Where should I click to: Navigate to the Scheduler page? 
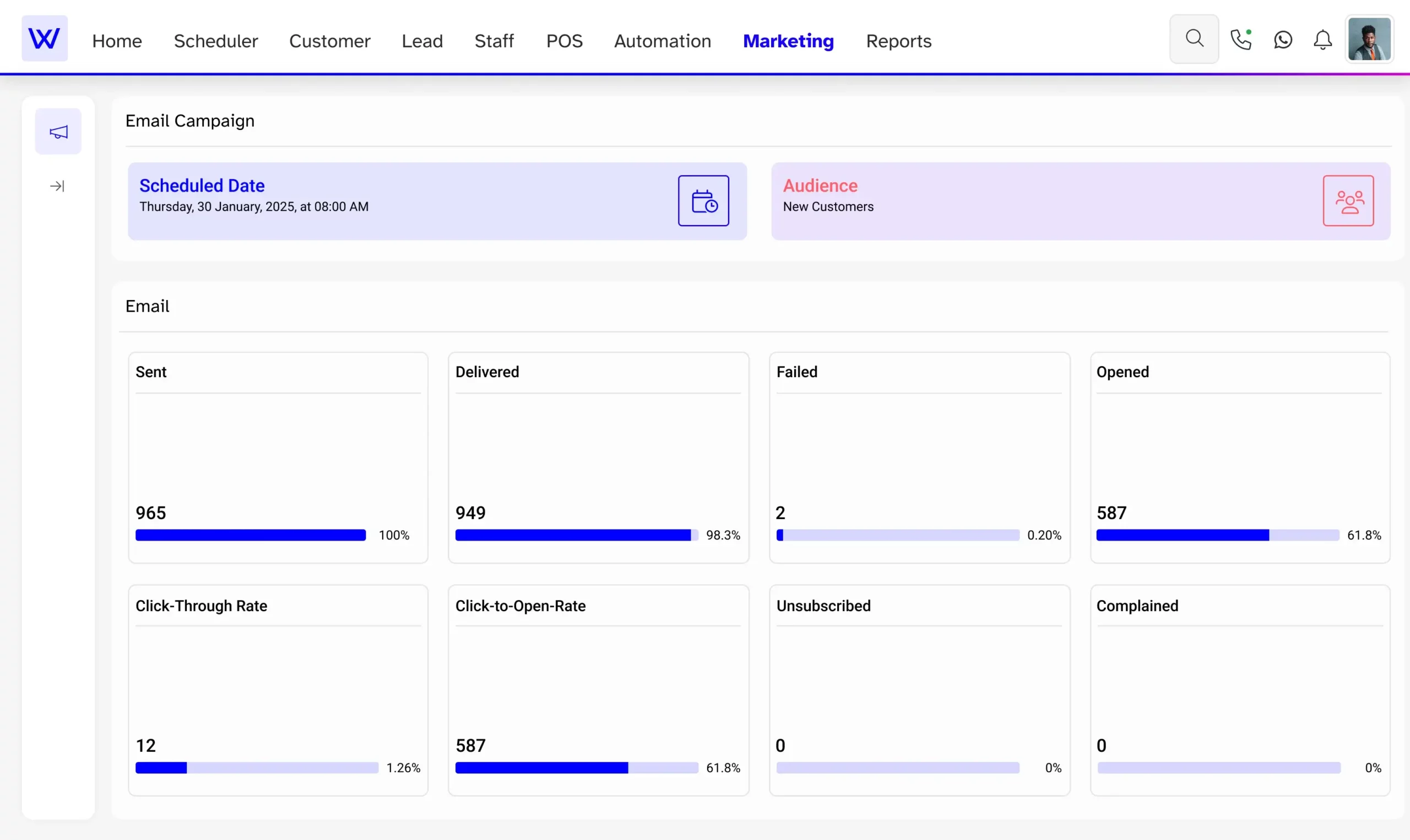coord(216,41)
